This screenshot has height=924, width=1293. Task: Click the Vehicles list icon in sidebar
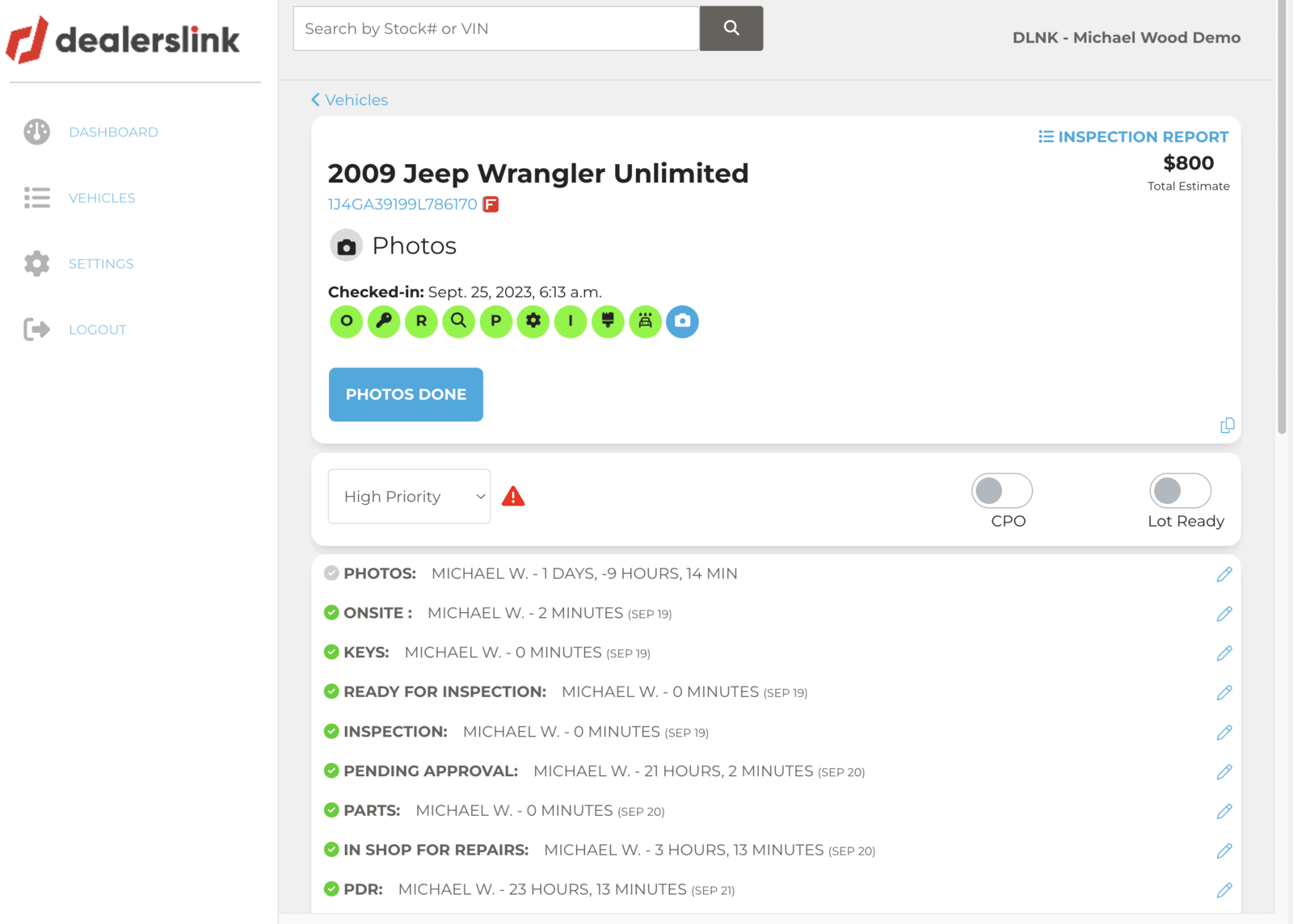tap(36, 198)
